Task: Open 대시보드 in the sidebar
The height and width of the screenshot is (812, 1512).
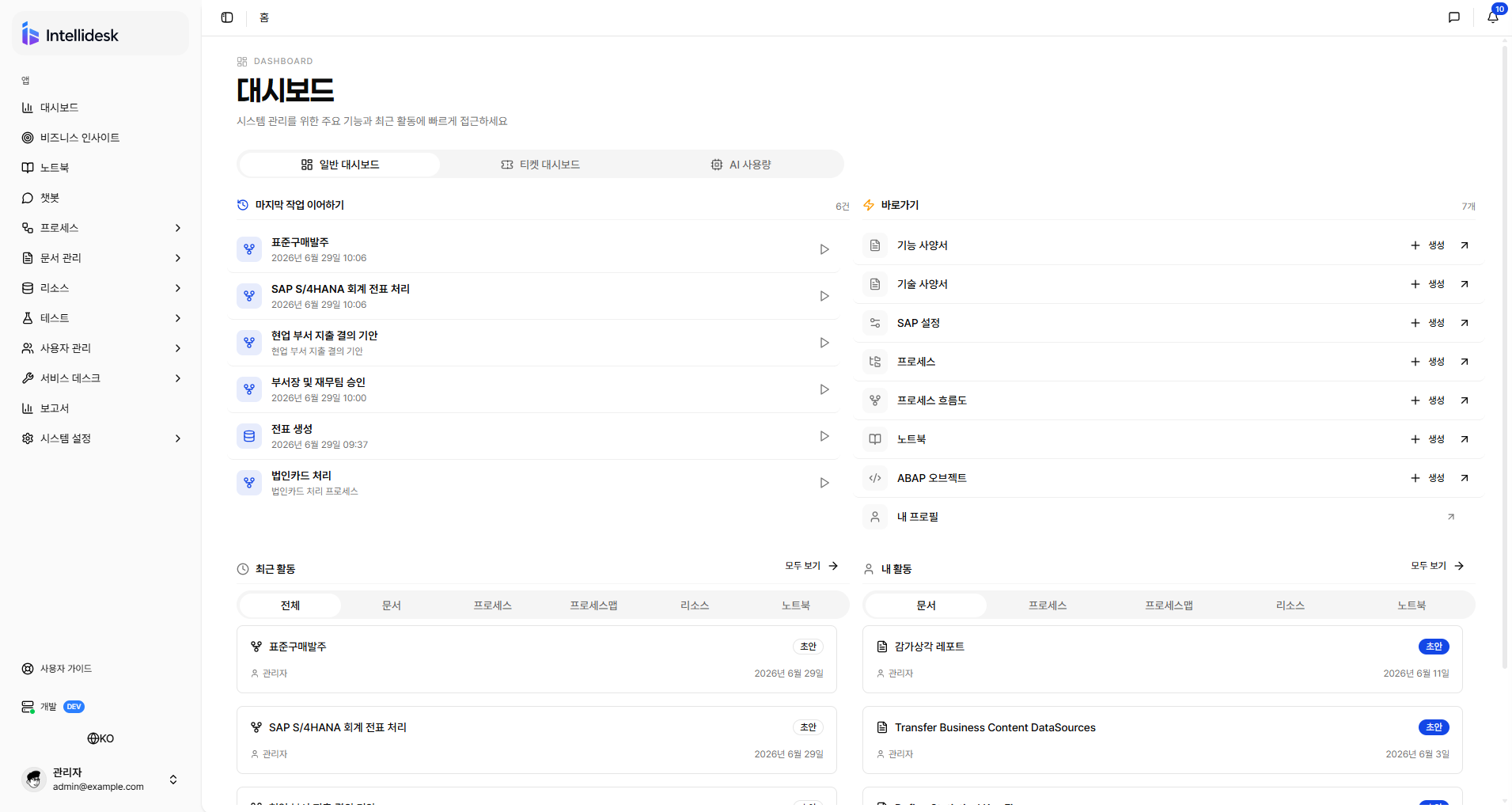Action: point(100,108)
